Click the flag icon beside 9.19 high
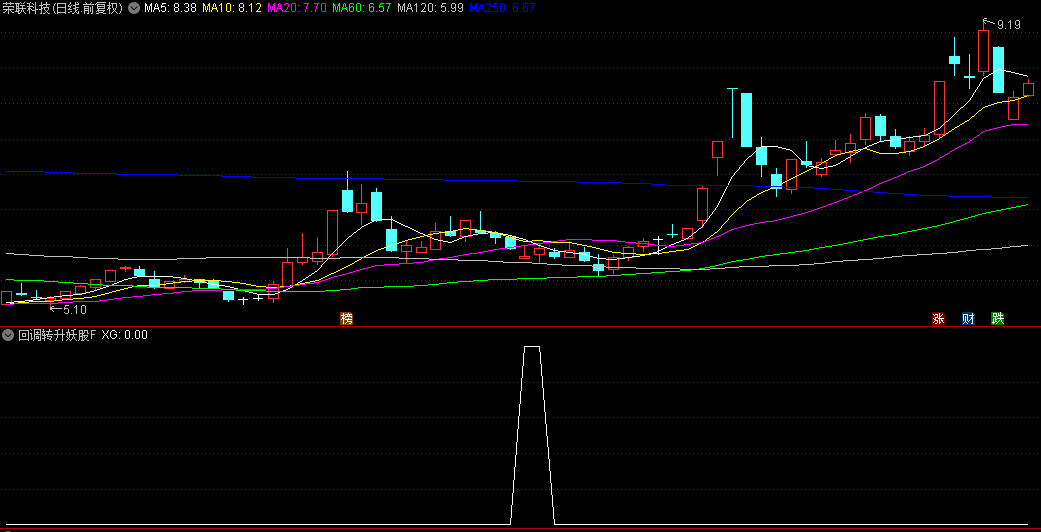This screenshot has height=532, width=1041. 986,21
